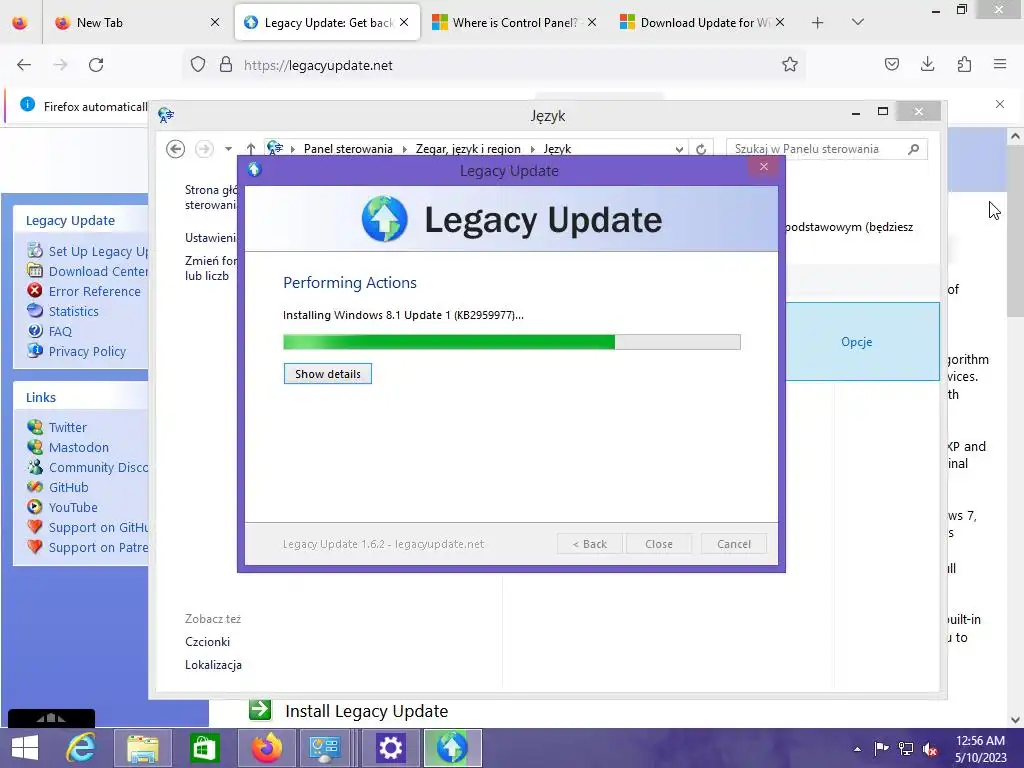
Task: Click the Install Legacy Update green arrow icon
Action: click(x=260, y=709)
